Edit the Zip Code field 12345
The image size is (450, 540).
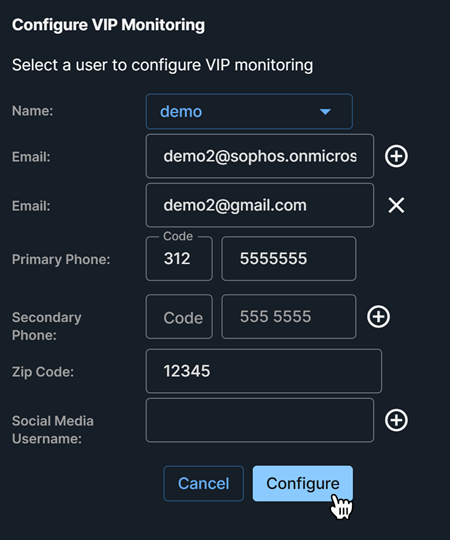pyautogui.click(x=264, y=371)
